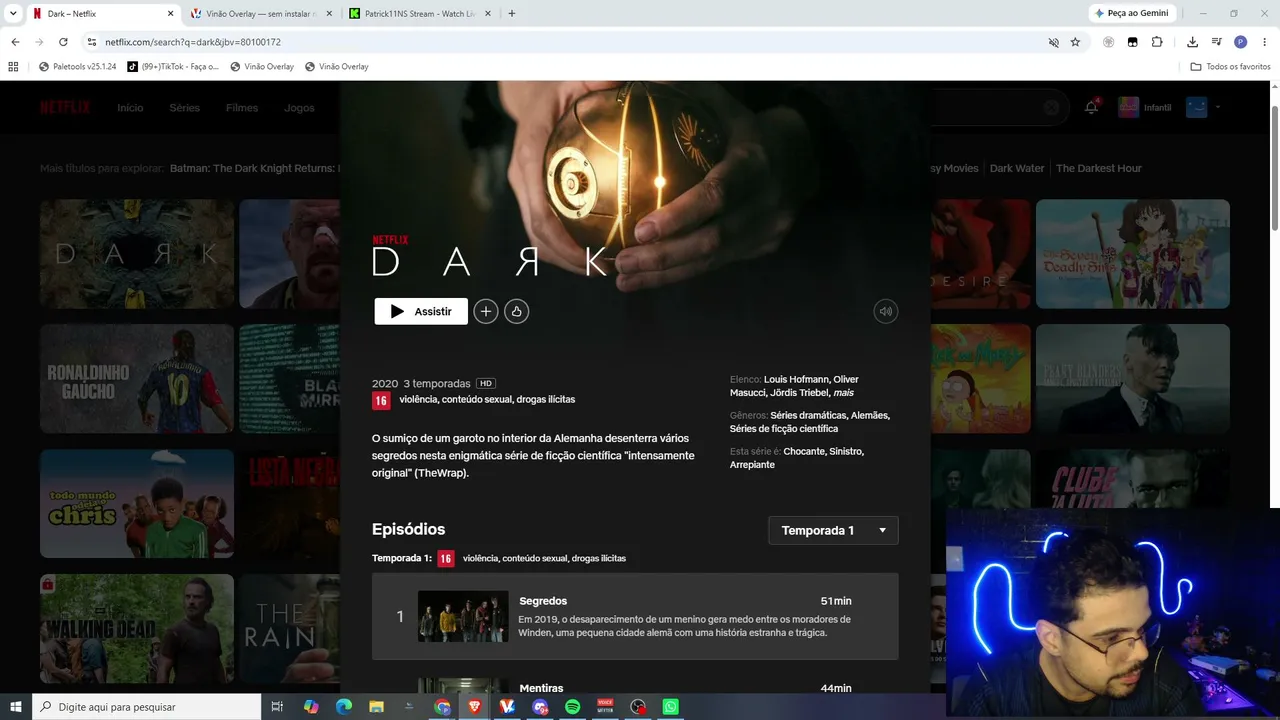Viewport: 1280px width, 720px height.
Task: Open the Temporada 1 season dropdown
Action: coord(833,530)
